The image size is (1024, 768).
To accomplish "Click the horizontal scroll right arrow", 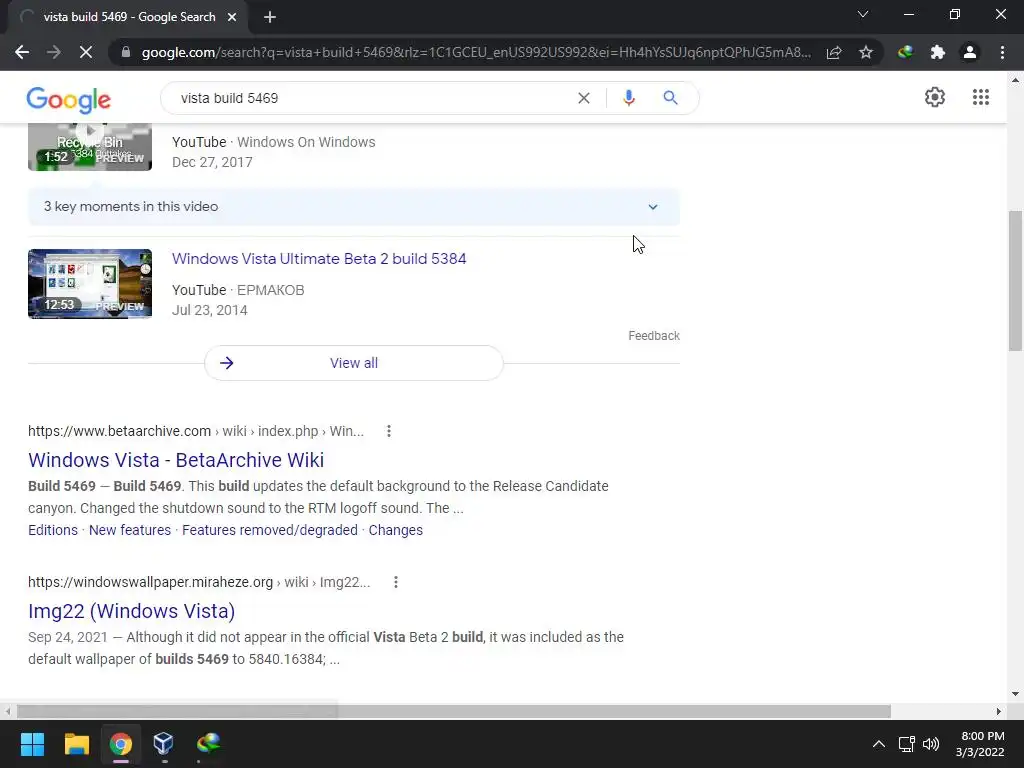I will coord(999,711).
